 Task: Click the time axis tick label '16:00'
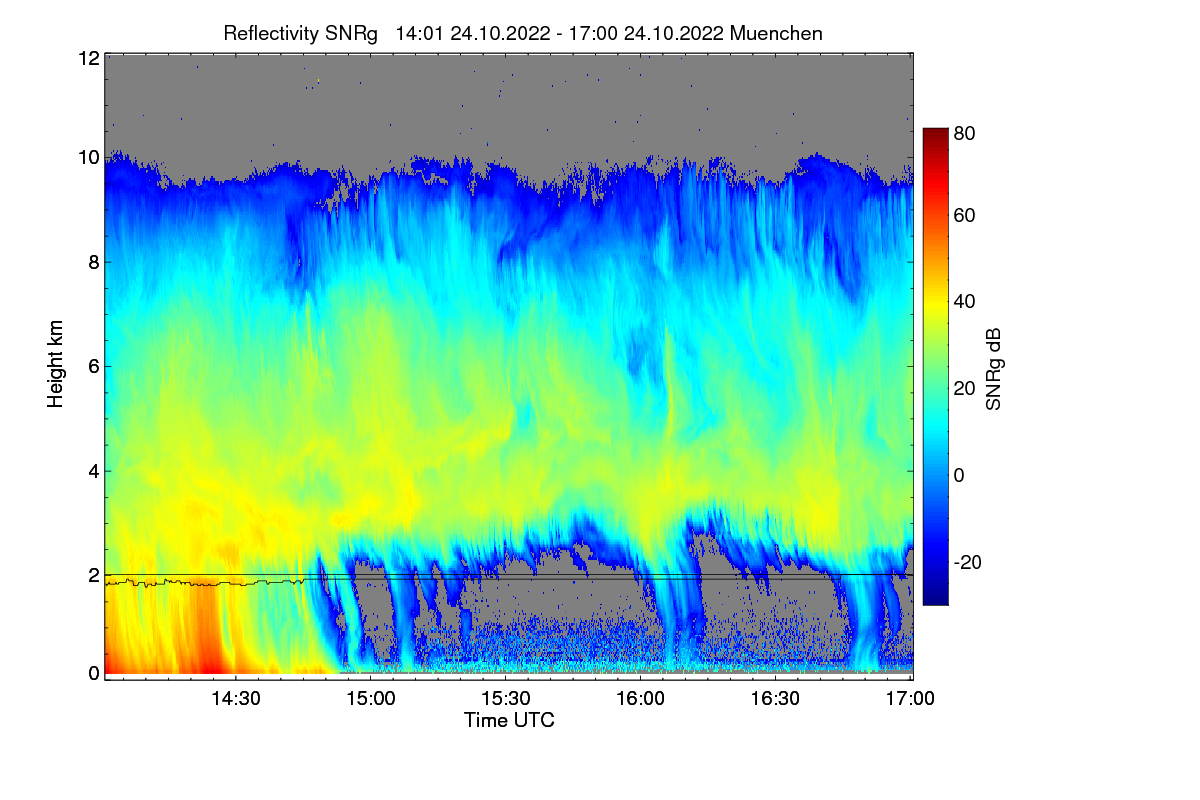click(641, 698)
